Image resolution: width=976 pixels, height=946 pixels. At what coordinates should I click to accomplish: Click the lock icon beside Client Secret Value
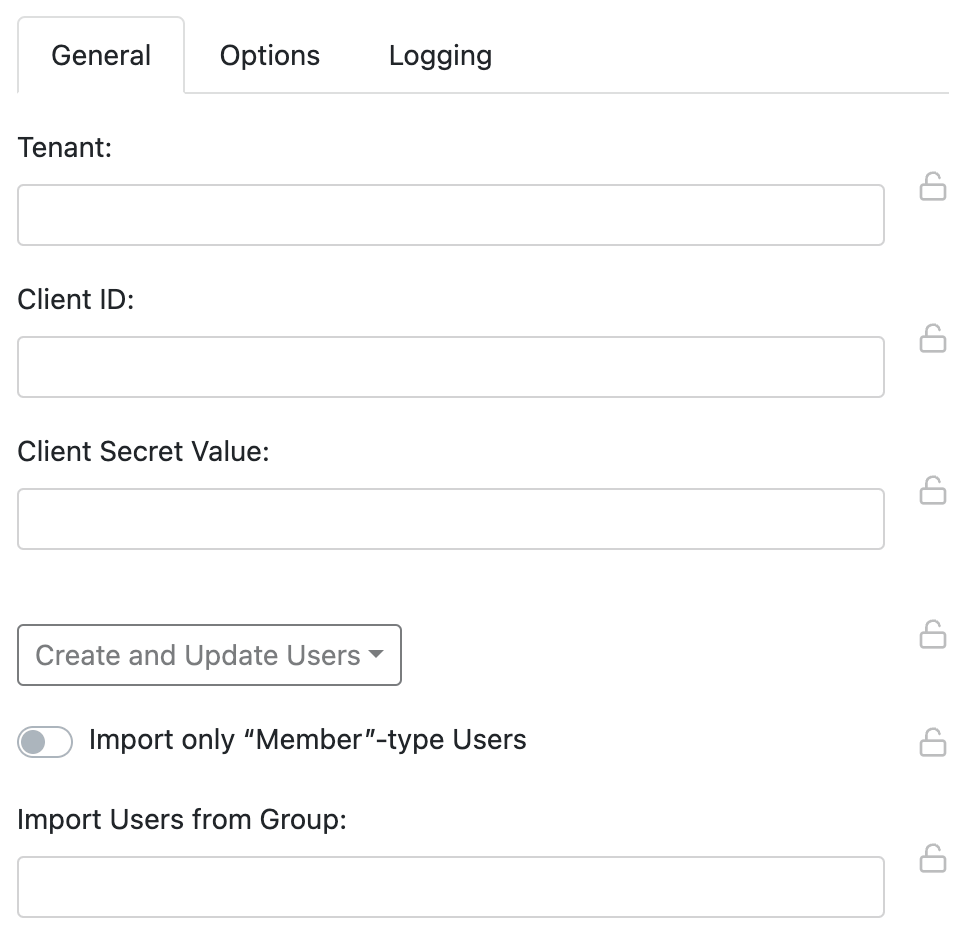coord(933,491)
